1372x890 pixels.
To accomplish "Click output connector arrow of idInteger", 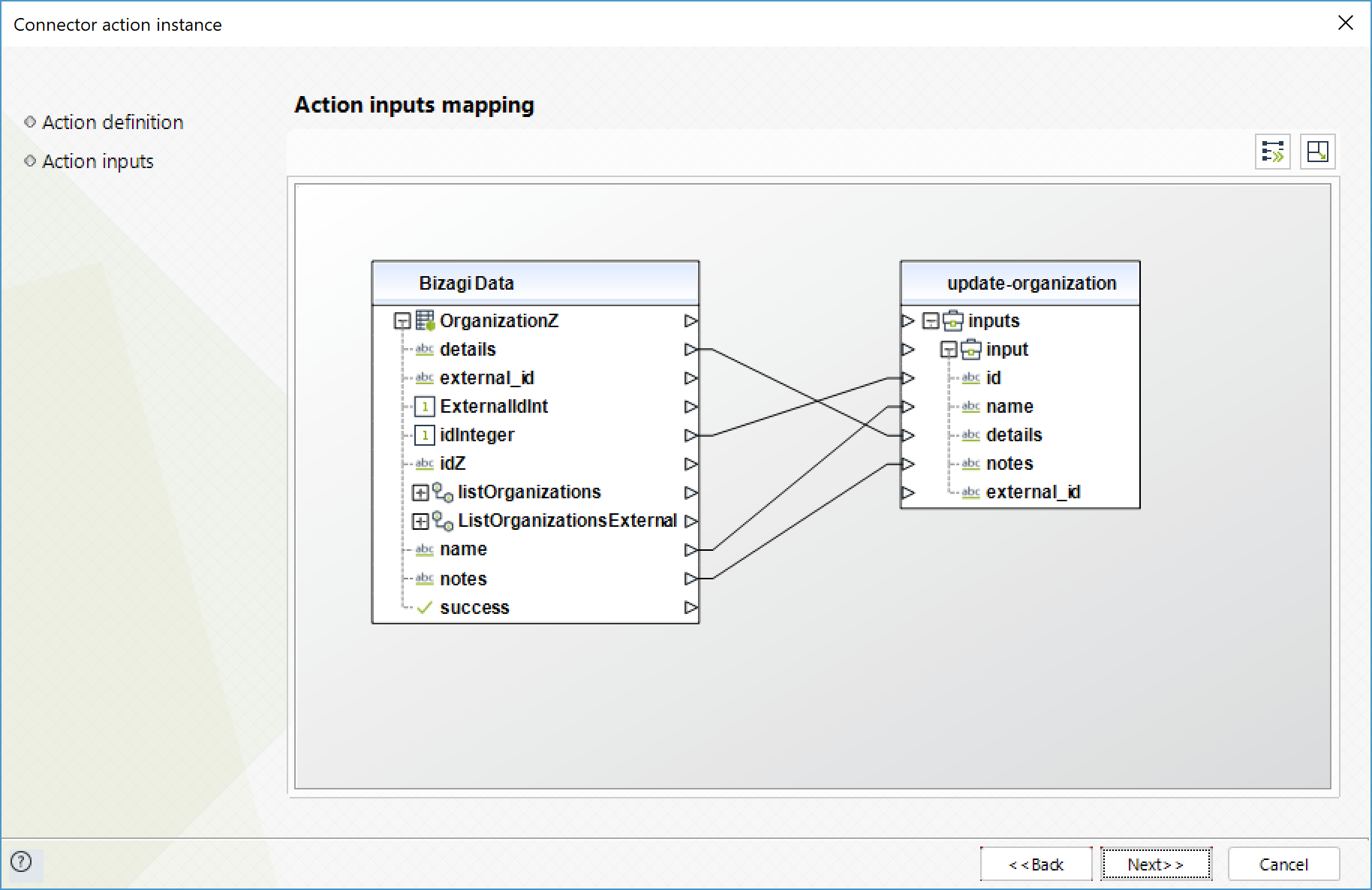I will pos(691,435).
